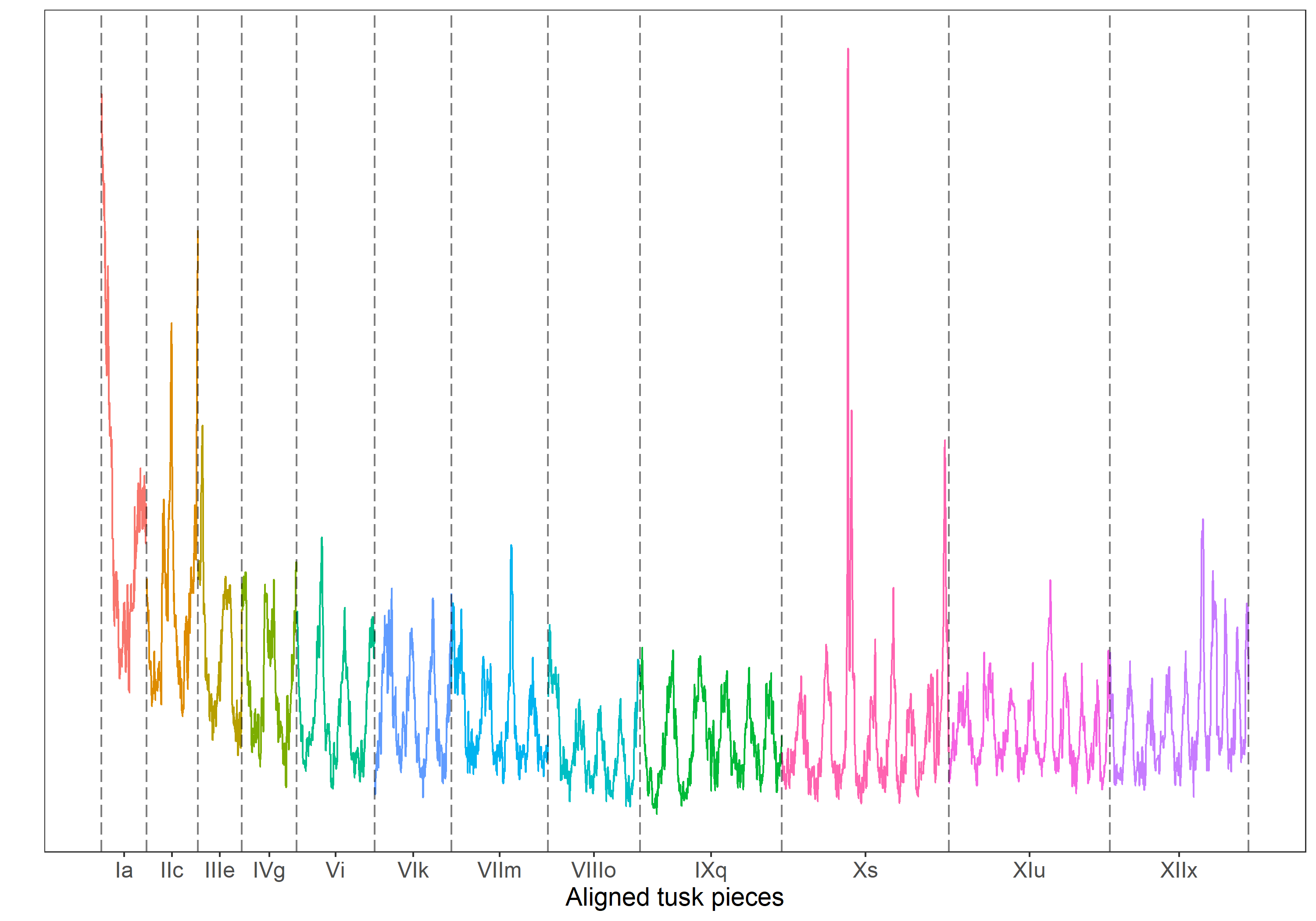Click the IIIe axis label
Image resolution: width=1316 pixels, height=921 pixels.
click(219, 871)
